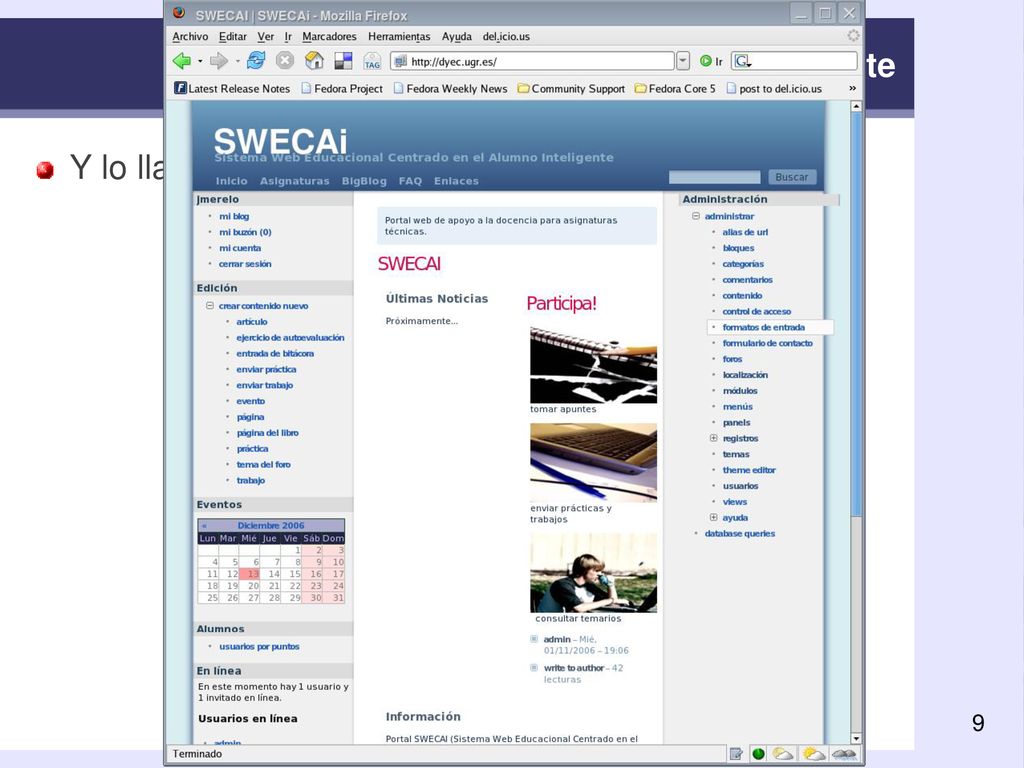Image resolution: width=1024 pixels, height=768 pixels.
Task: Click the del.icio.us bookmarks icon
Action: 344,61
